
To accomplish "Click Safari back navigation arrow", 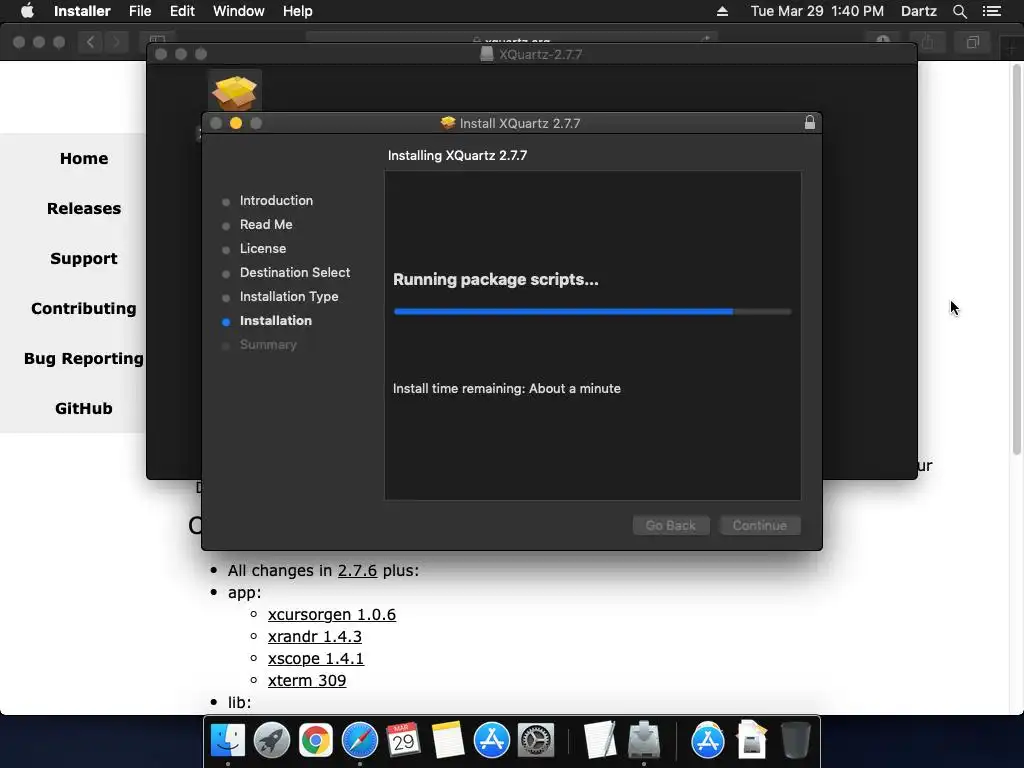I will (x=90, y=42).
